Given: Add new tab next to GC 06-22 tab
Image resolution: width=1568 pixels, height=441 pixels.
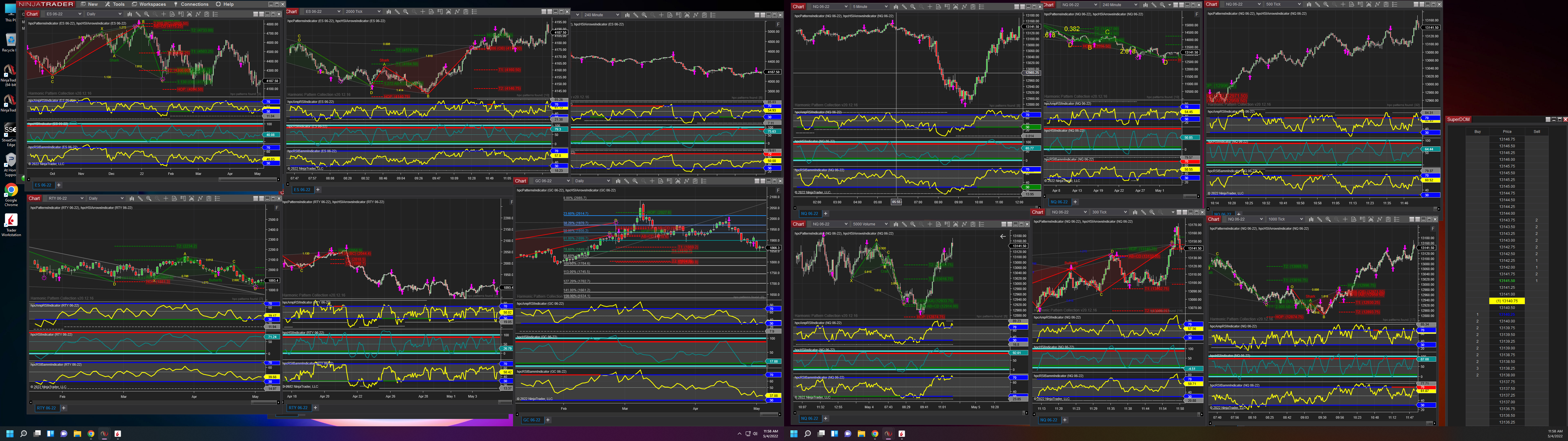Looking at the screenshot, I should point(548,420).
